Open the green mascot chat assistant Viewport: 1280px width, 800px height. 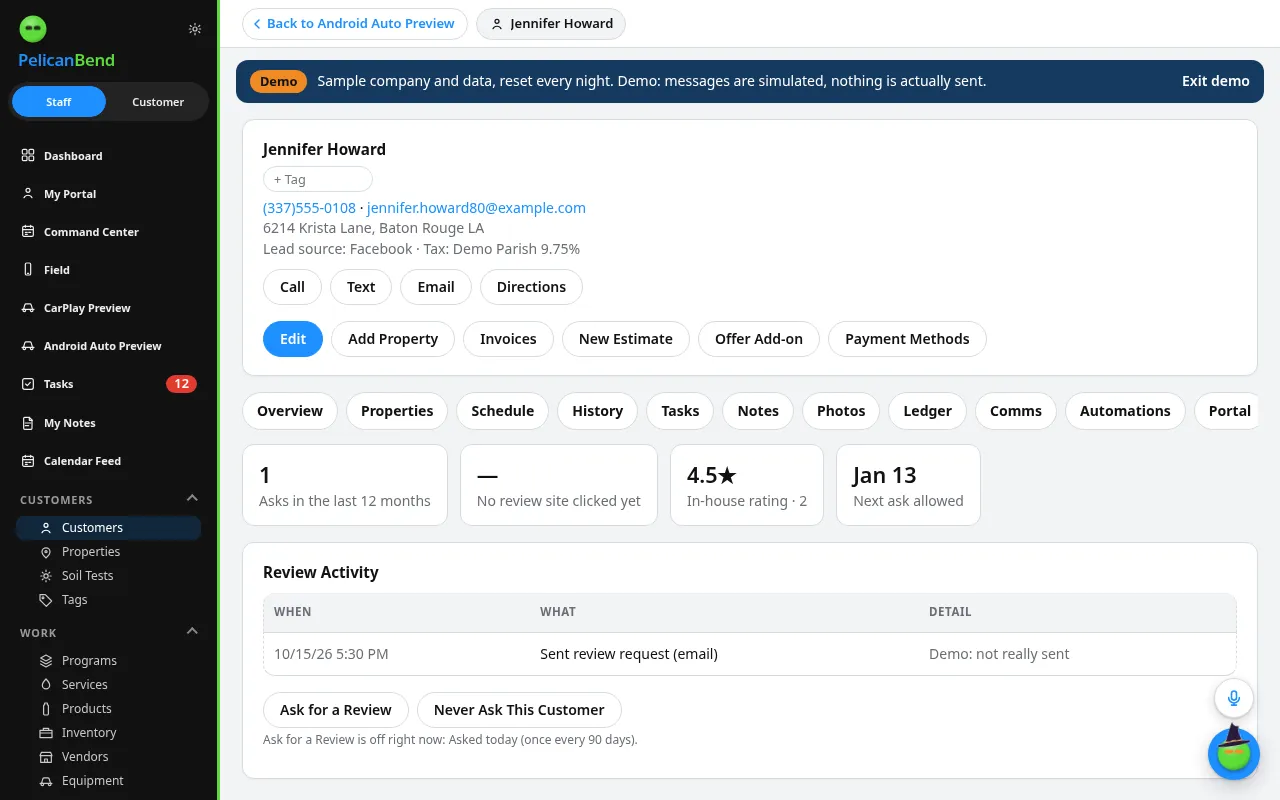(x=1234, y=753)
